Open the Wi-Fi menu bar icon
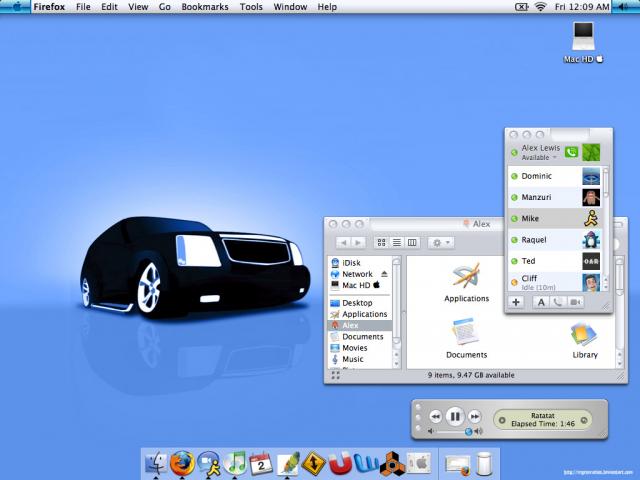This screenshot has width=640, height=480. 540,7
